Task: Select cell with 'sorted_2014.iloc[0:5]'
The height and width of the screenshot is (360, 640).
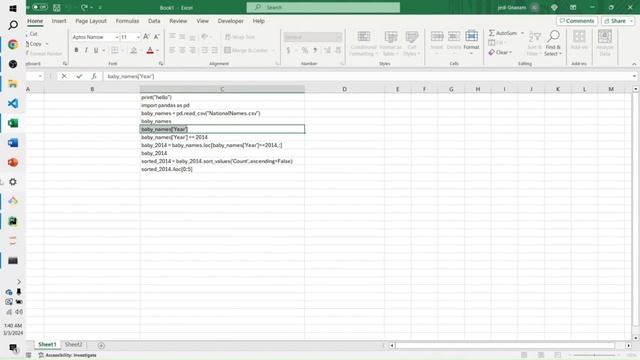Action: (222, 169)
